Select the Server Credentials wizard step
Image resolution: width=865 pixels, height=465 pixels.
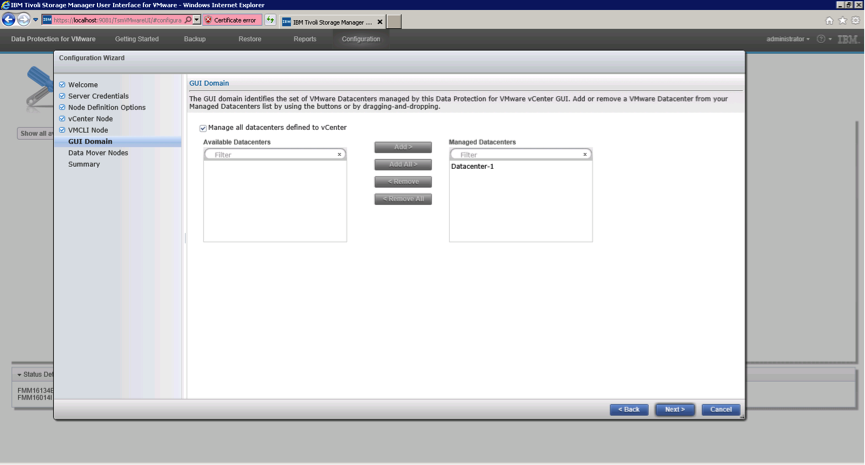98,96
